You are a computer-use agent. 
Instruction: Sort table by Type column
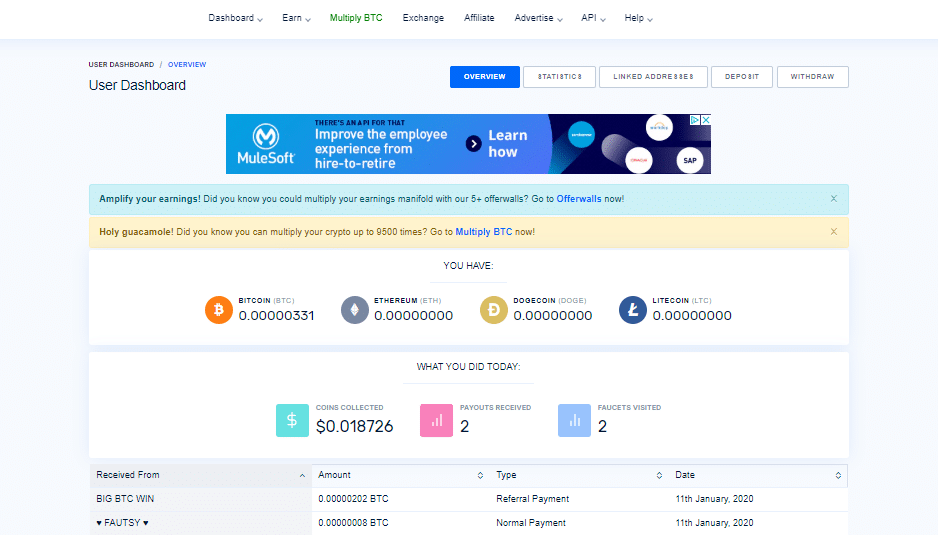(x=579, y=475)
